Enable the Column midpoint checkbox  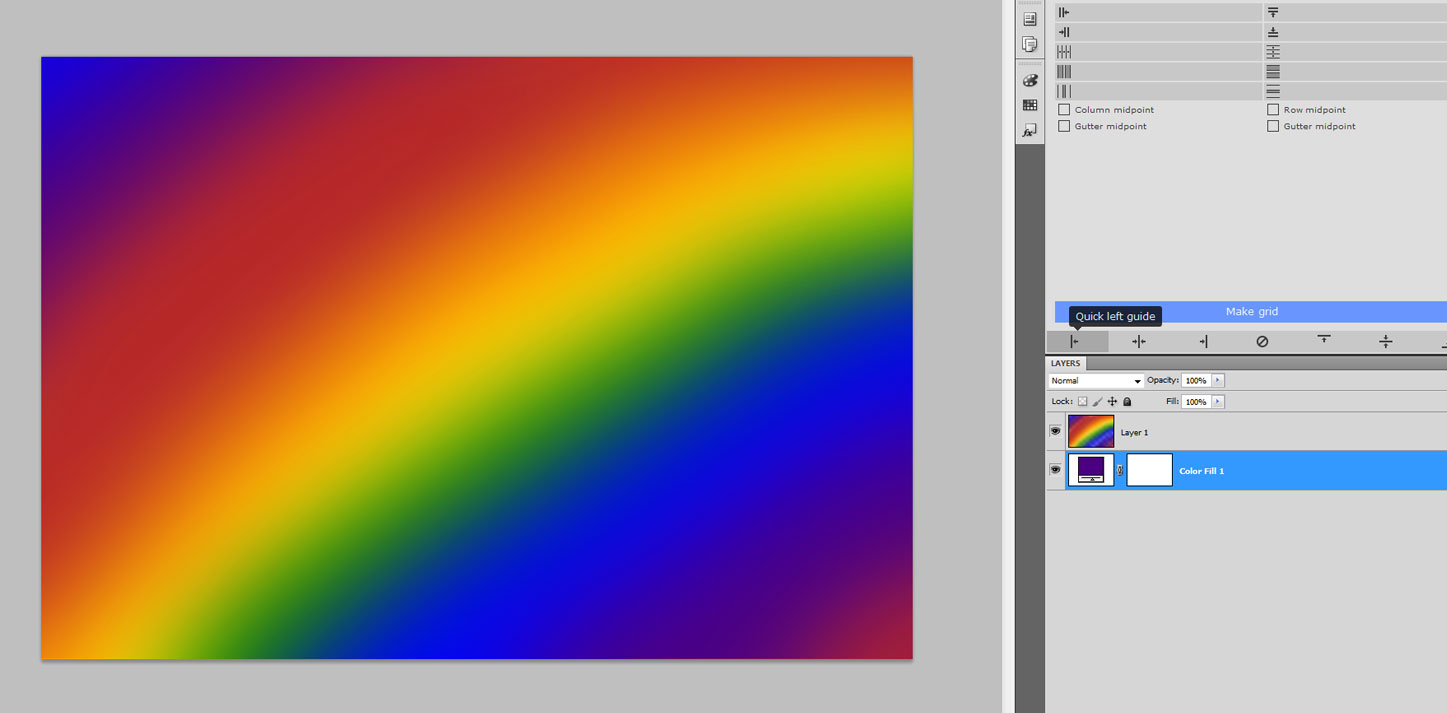[x=1064, y=109]
